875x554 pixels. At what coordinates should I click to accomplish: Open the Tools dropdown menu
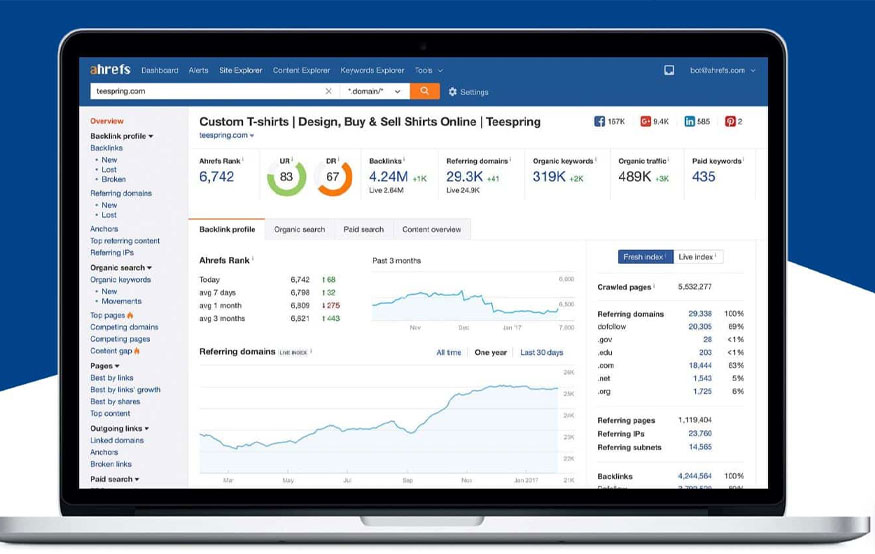tap(429, 70)
